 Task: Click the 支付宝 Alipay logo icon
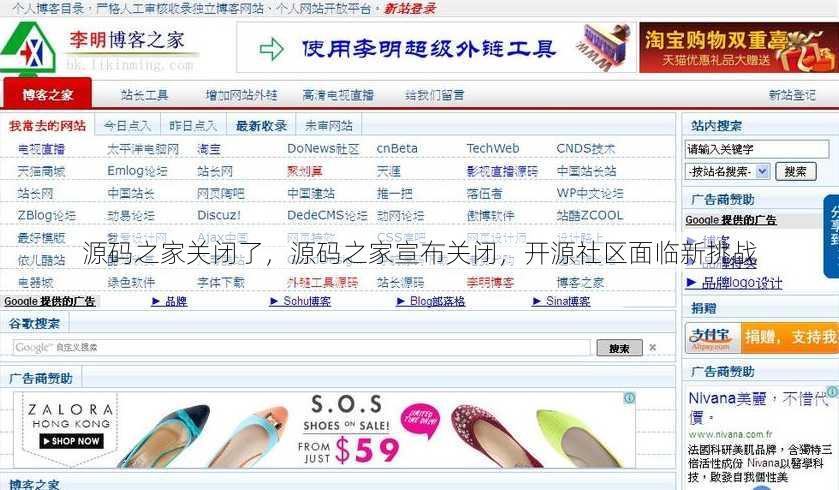point(712,338)
